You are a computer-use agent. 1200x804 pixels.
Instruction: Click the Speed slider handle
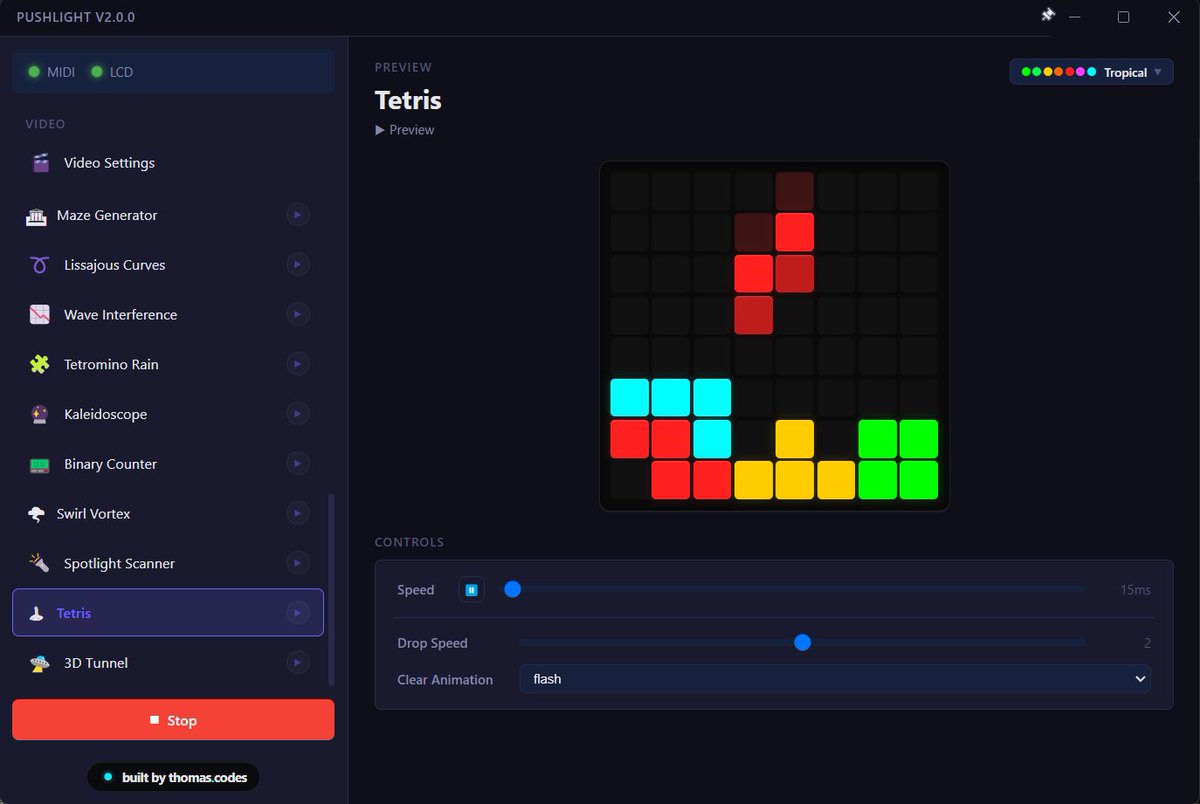(x=512, y=589)
